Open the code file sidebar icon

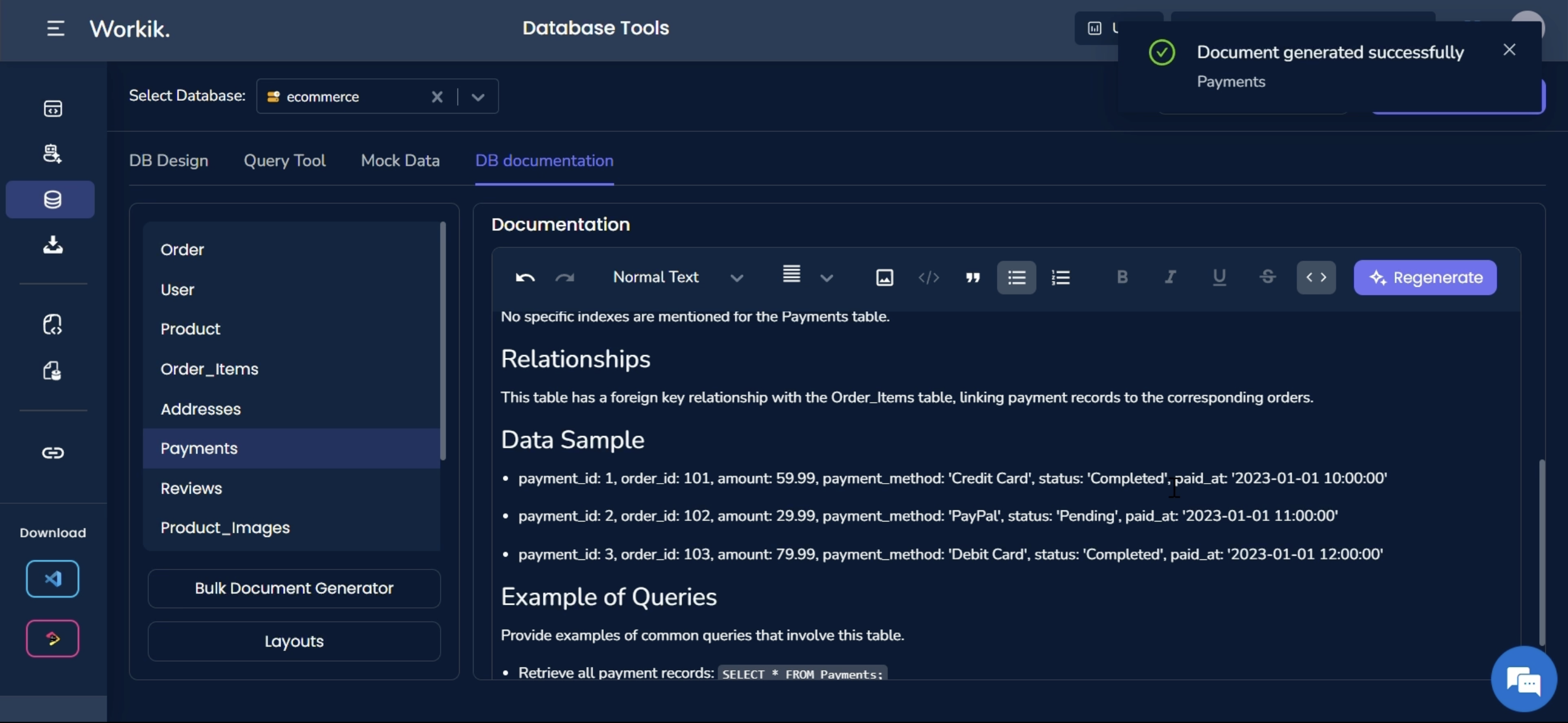coord(53,324)
